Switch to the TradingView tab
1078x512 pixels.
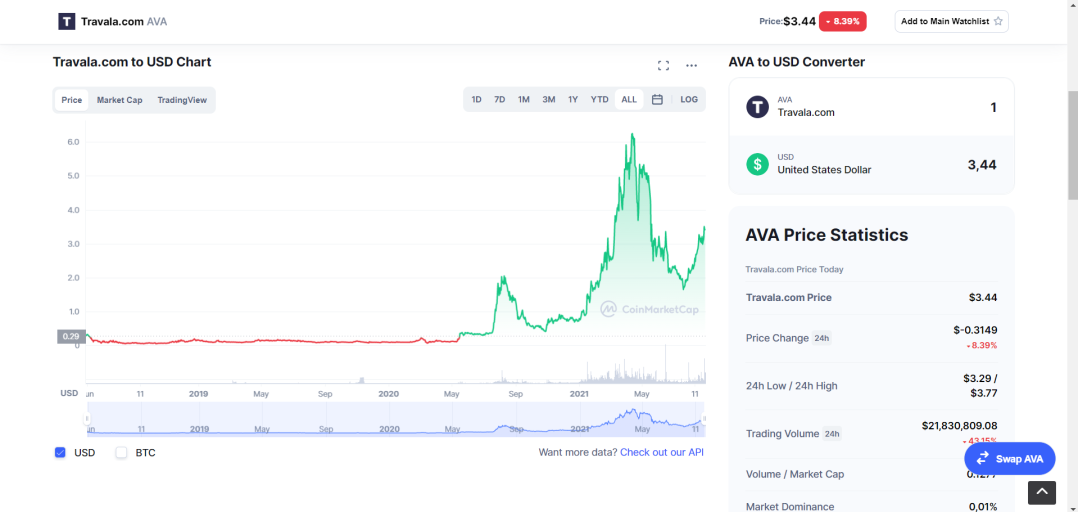tap(182, 100)
